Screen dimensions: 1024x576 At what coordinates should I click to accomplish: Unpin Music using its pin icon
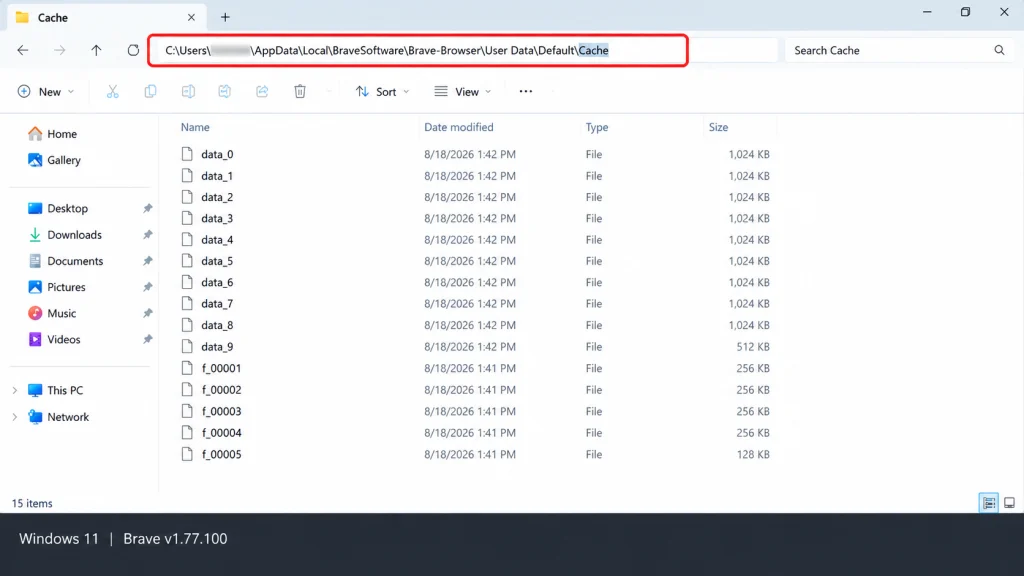coord(148,313)
